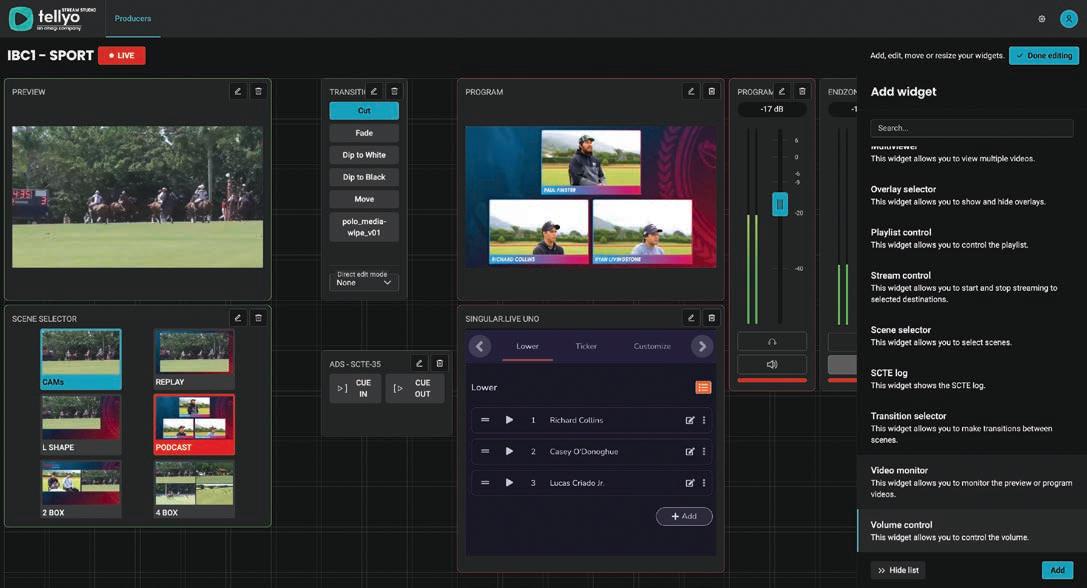Click the Tellyo Stream Studio logo
This screenshot has height=588, width=1087.
(x=52, y=19)
